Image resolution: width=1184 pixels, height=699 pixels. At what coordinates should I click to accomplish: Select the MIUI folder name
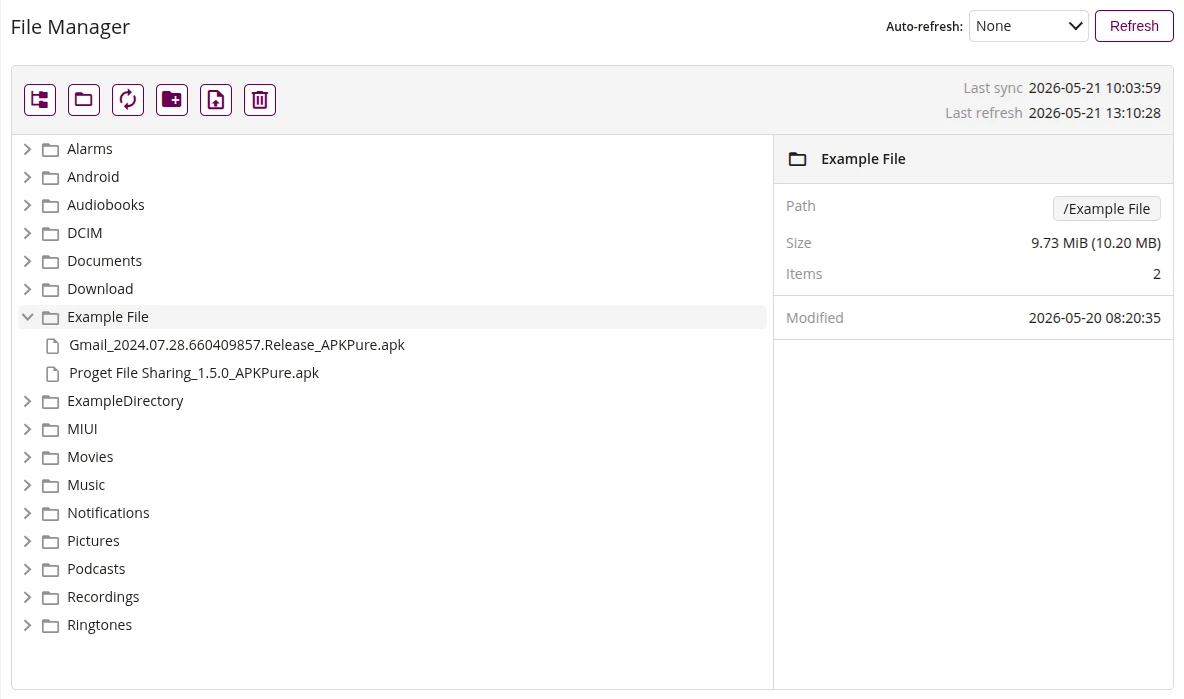82,429
